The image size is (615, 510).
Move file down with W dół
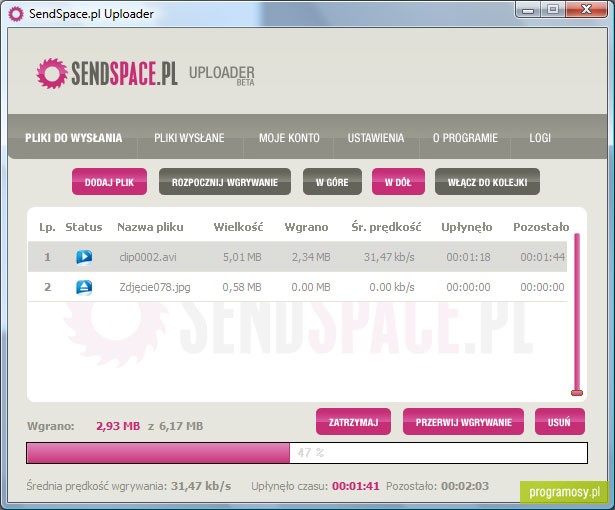coord(398,182)
